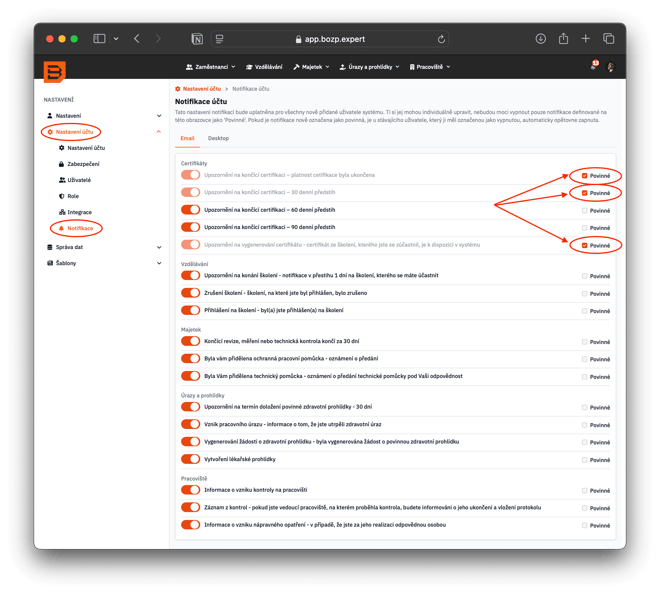
Task: Check Povinné for 90 denní předstih alert
Action: click(x=585, y=228)
